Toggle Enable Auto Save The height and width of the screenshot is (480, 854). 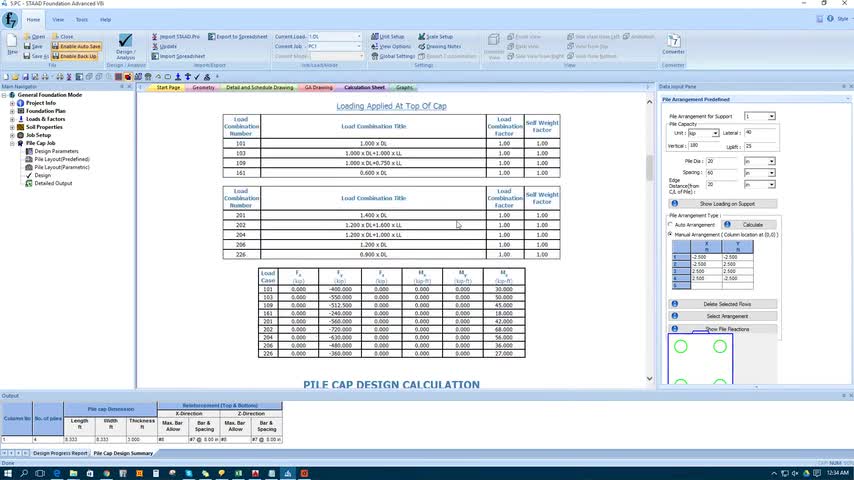76,46
